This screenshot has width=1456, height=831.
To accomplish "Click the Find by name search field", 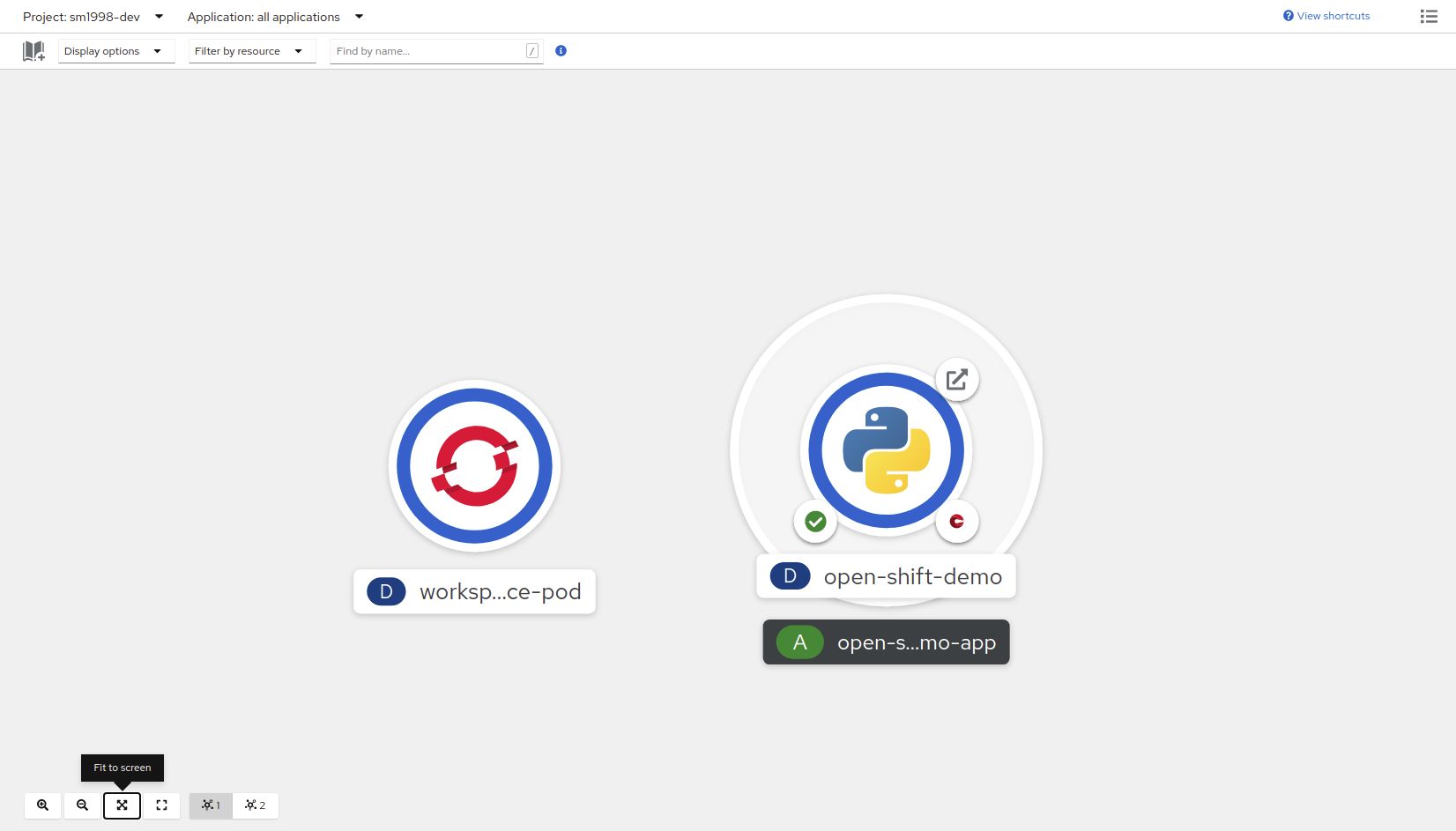I will tap(427, 50).
